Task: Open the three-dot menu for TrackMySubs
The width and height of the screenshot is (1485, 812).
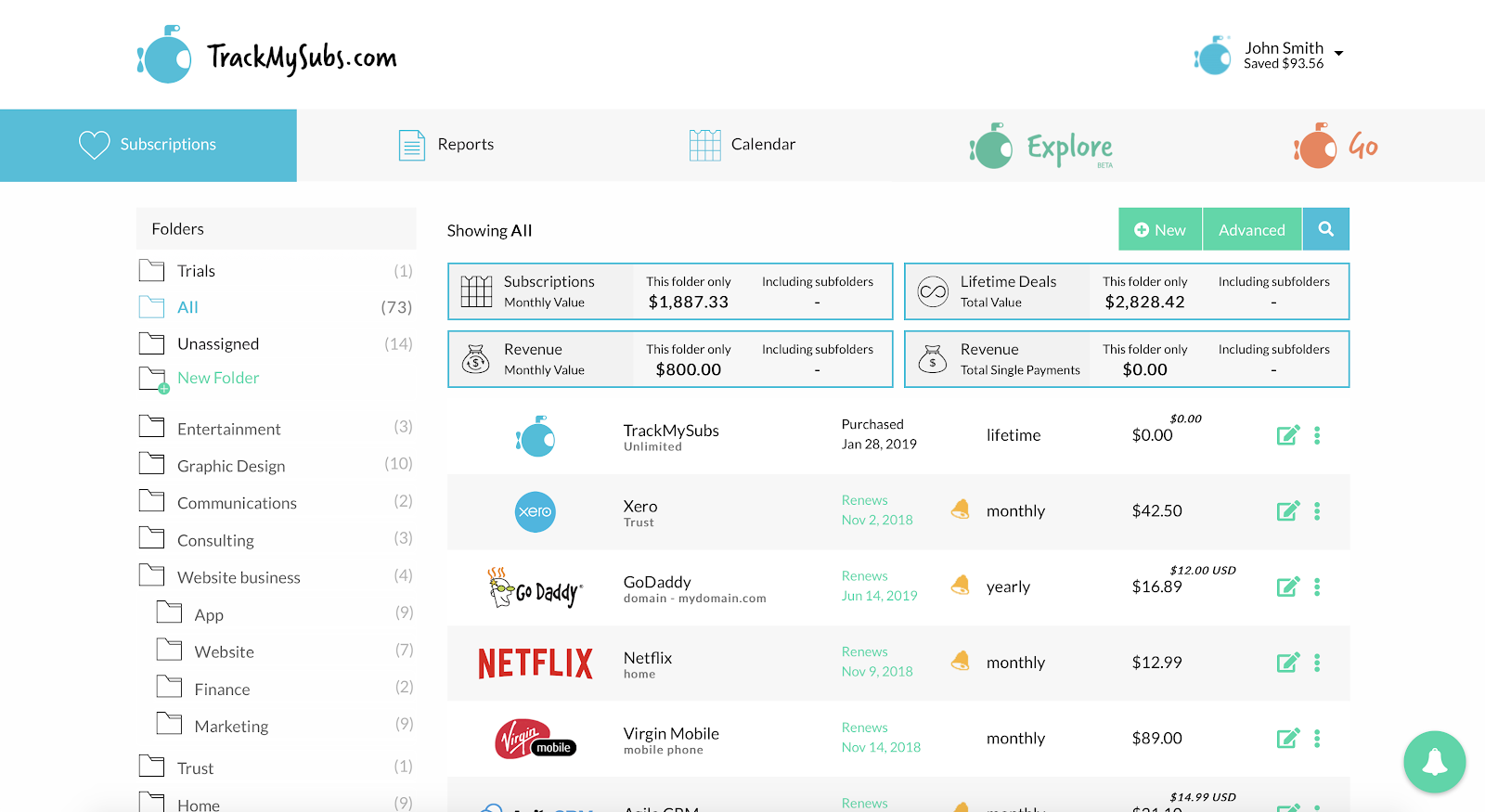Action: 1317,435
